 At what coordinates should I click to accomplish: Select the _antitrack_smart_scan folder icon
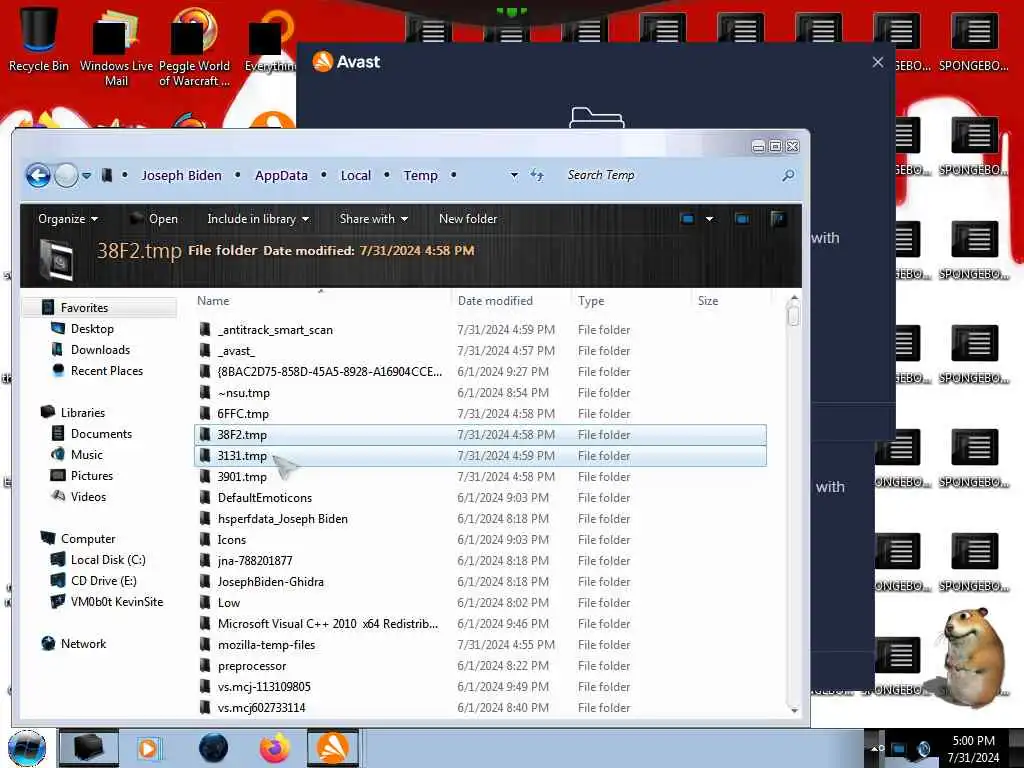tap(205, 330)
